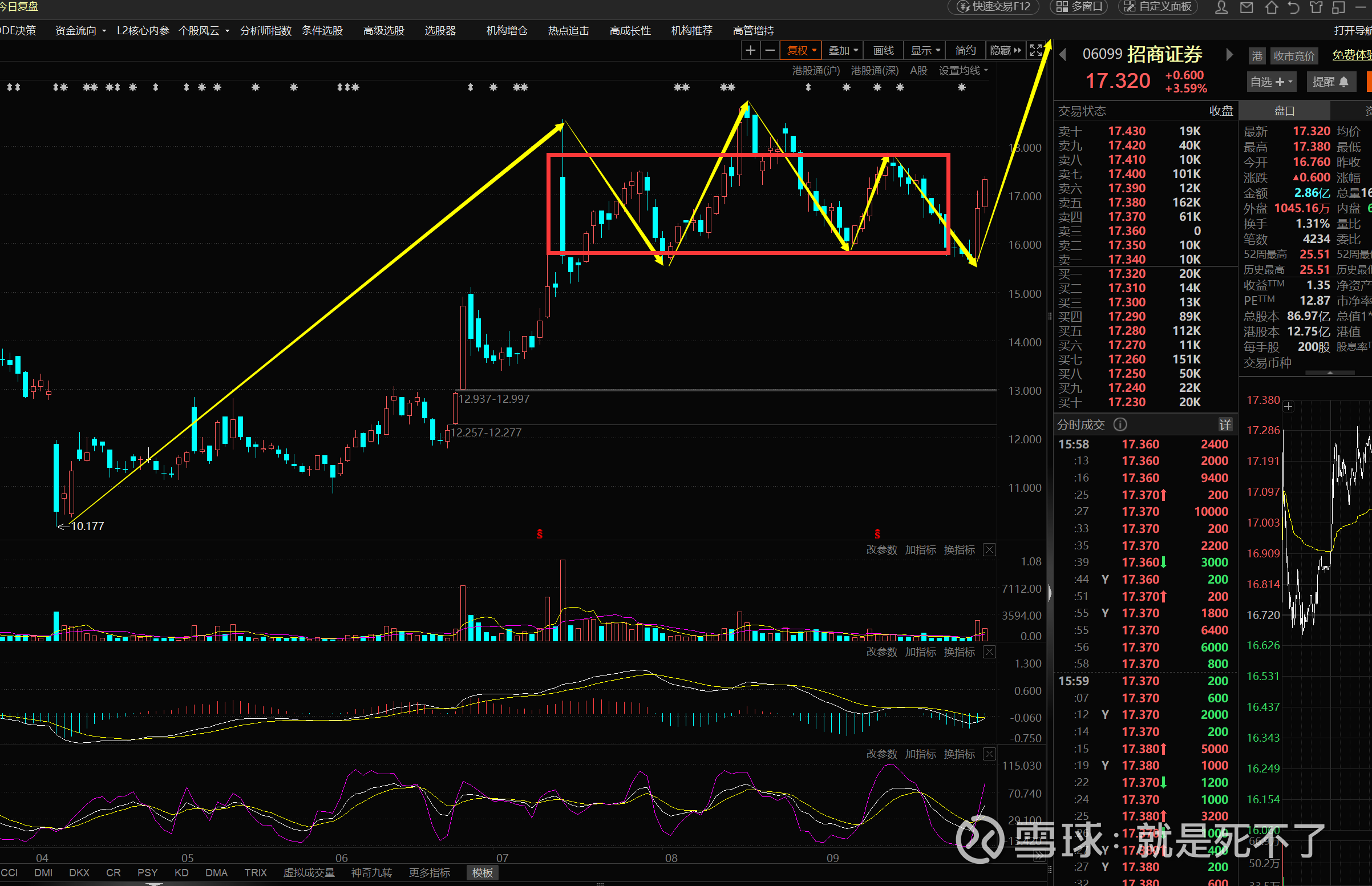Go to home via house icon
The width and height of the screenshot is (1372, 886).
(x=1272, y=7)
